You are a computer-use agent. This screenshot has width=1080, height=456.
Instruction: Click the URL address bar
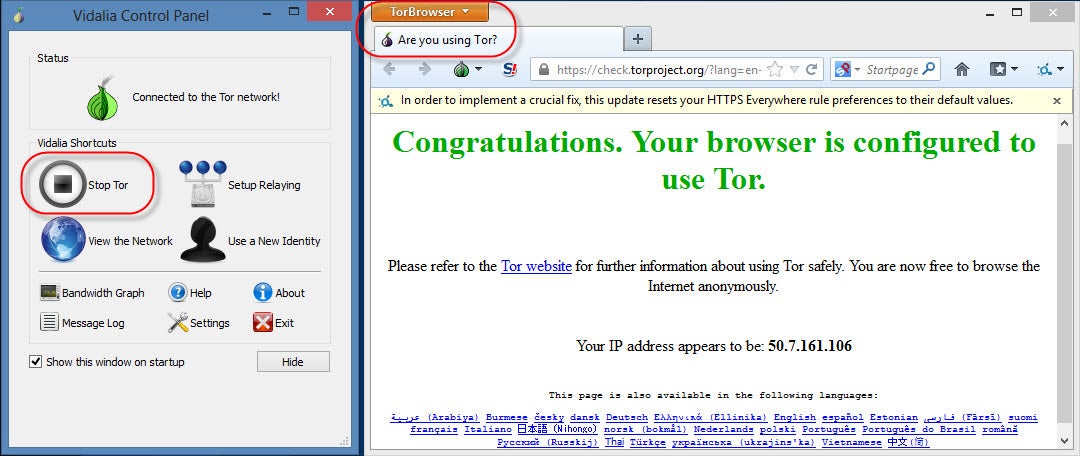tap(660, 70)
